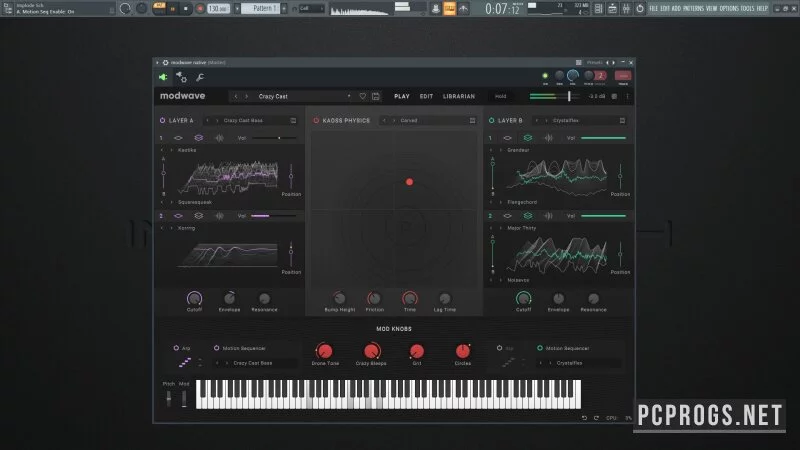Switch to the EDIT tab
This screenshot has height=450, width=800.
426,96
